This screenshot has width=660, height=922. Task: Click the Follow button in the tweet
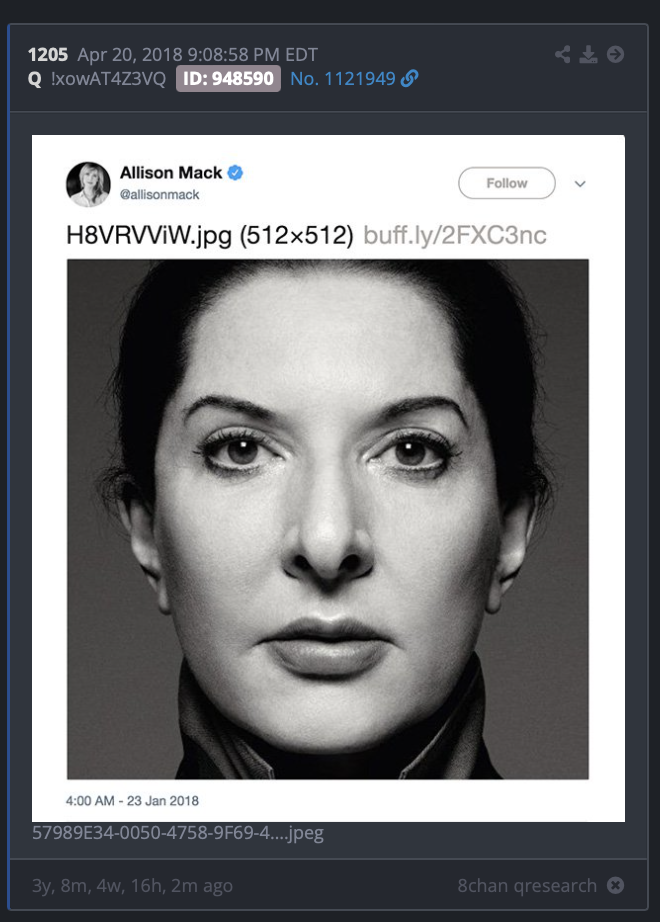[506, 183]
